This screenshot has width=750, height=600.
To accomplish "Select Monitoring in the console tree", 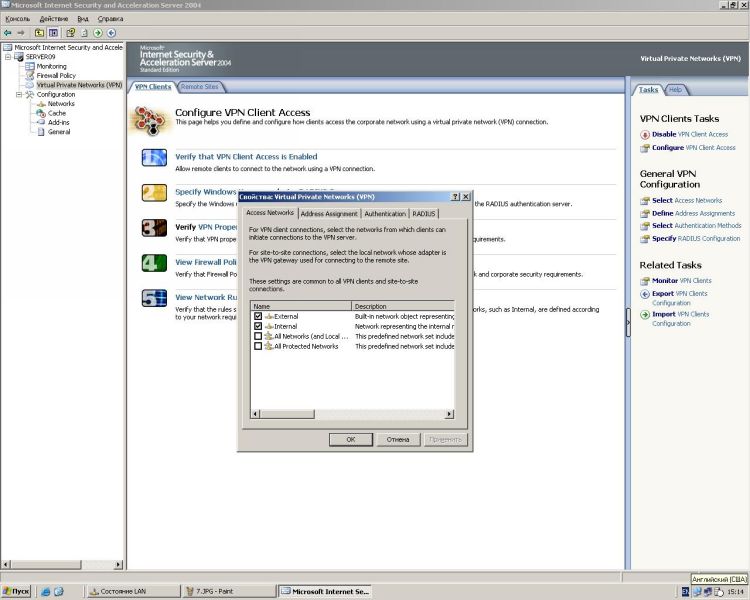I will click(51, 66).
